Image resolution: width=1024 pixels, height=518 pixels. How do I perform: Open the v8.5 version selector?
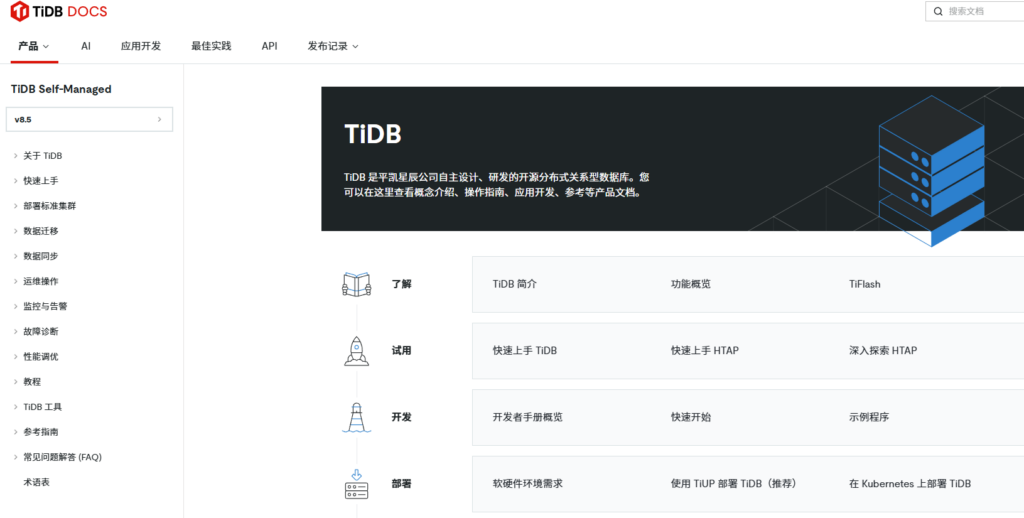(89, 120)
